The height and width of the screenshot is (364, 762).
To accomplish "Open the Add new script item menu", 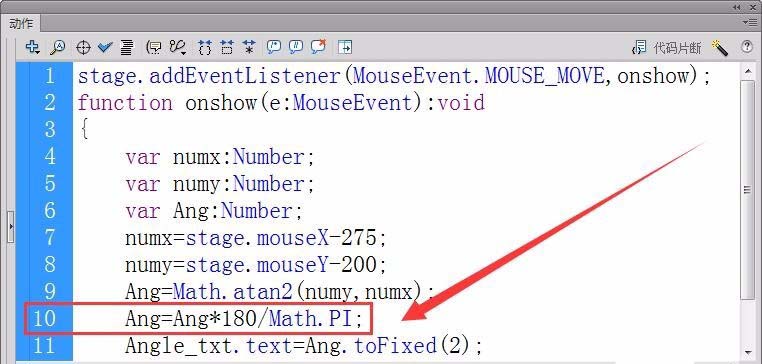I will (33, 47).
